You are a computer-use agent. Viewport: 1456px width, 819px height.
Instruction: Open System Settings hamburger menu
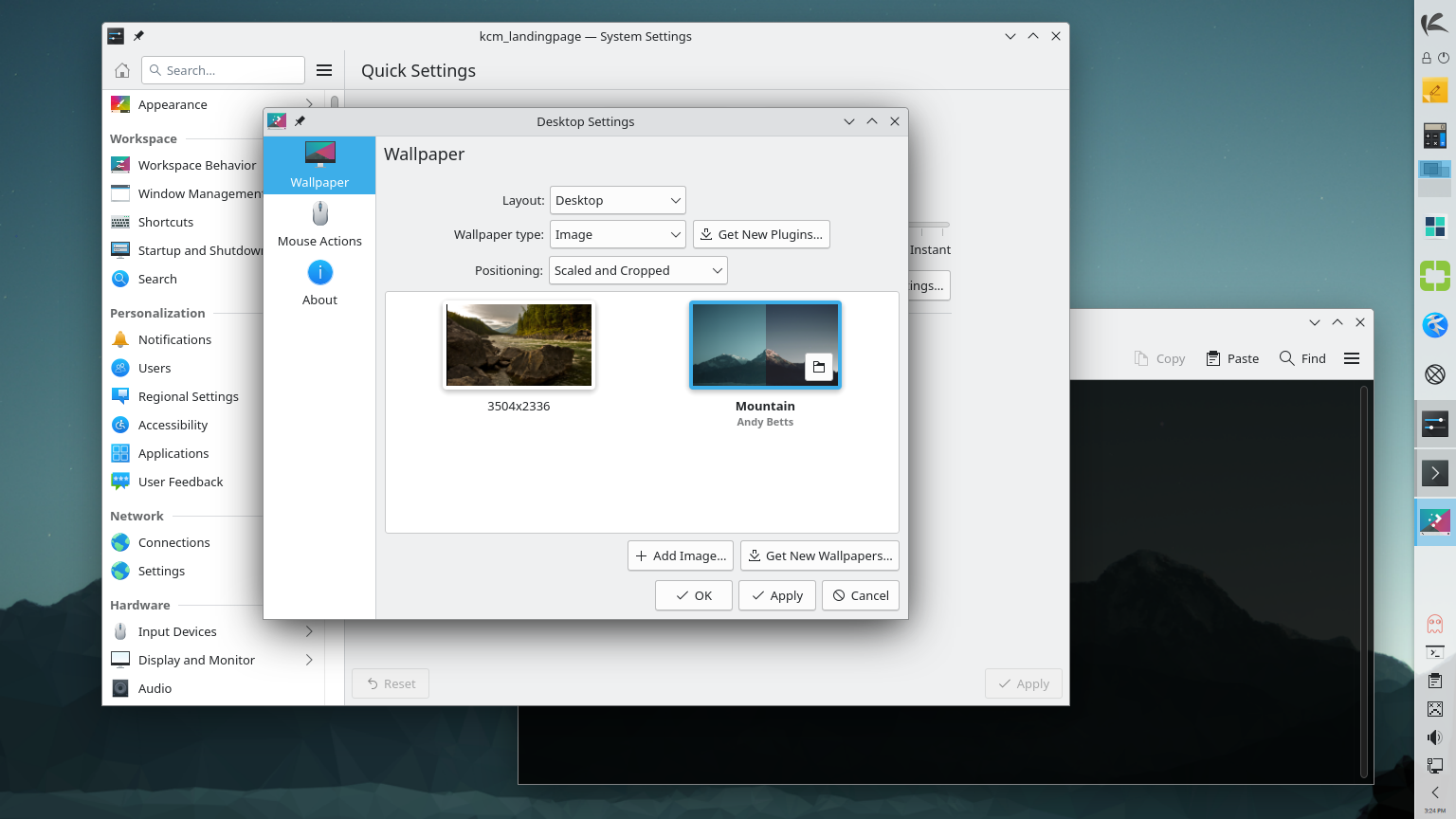coord(324,70)
